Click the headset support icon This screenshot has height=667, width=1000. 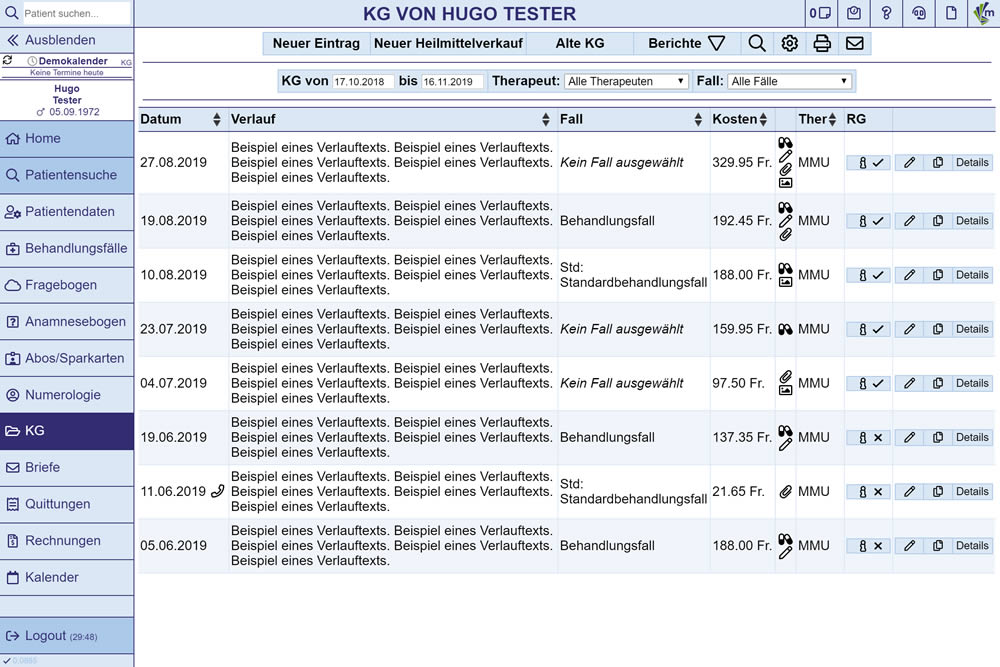(918, 13)
